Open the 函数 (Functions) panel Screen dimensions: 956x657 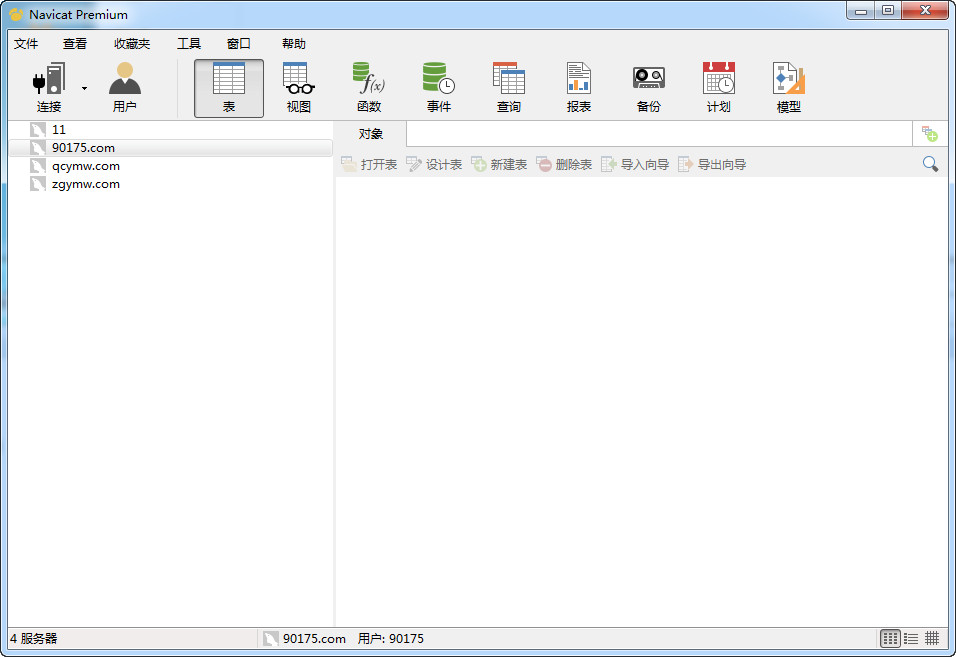[368, 85]
